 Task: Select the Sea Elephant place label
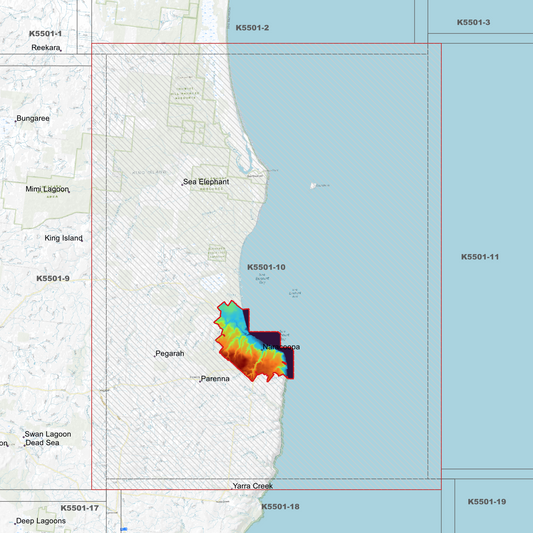(x=206, y=182)
